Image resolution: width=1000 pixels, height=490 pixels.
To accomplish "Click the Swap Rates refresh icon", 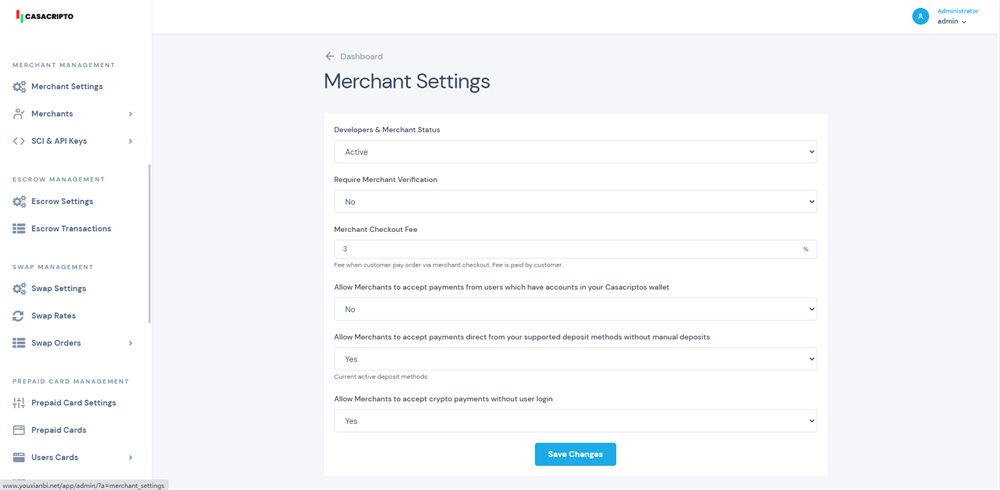I will click(18, 316).
